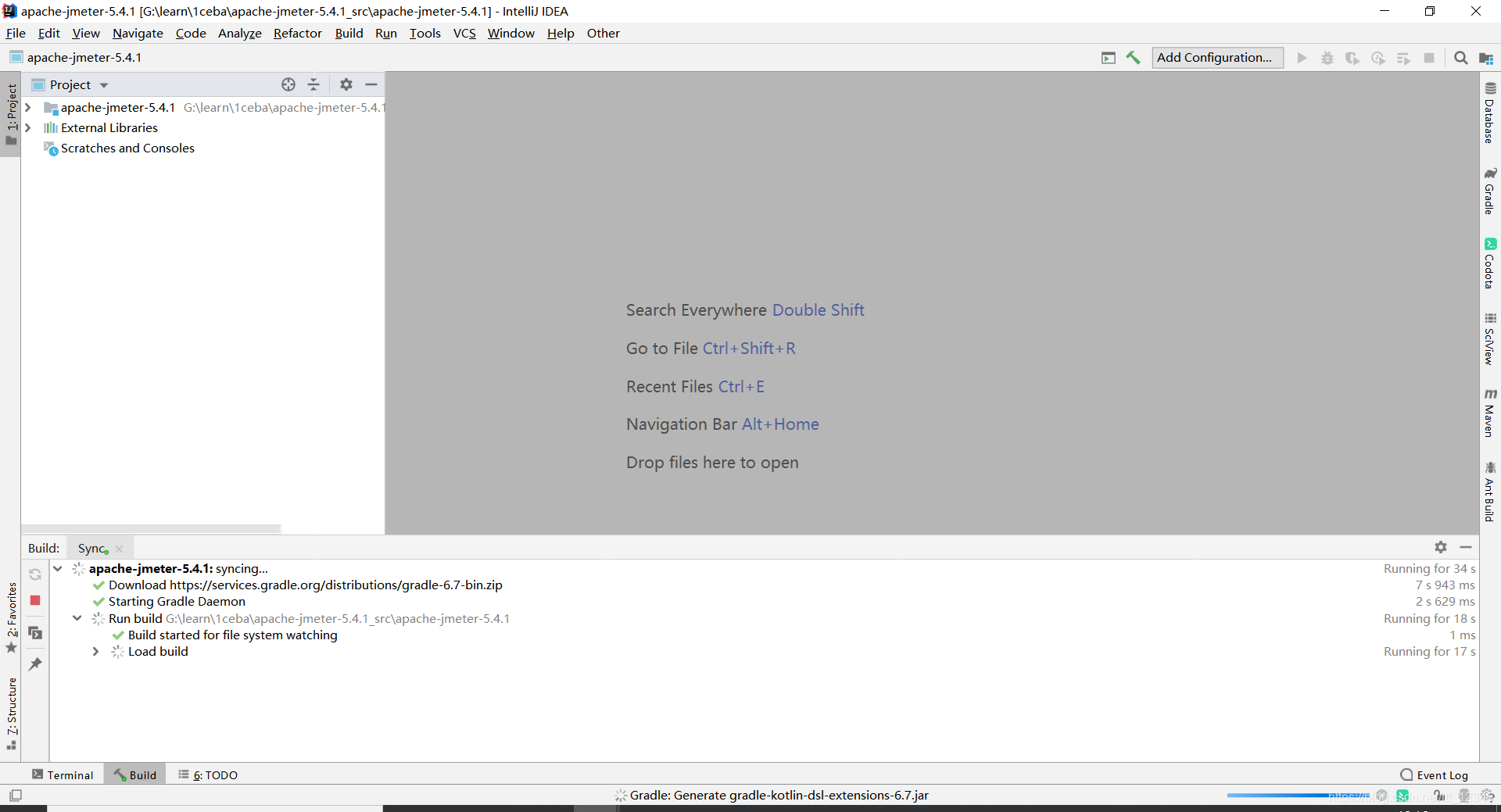Open Search Everywhere magnifier icon

pos(1460,58)
